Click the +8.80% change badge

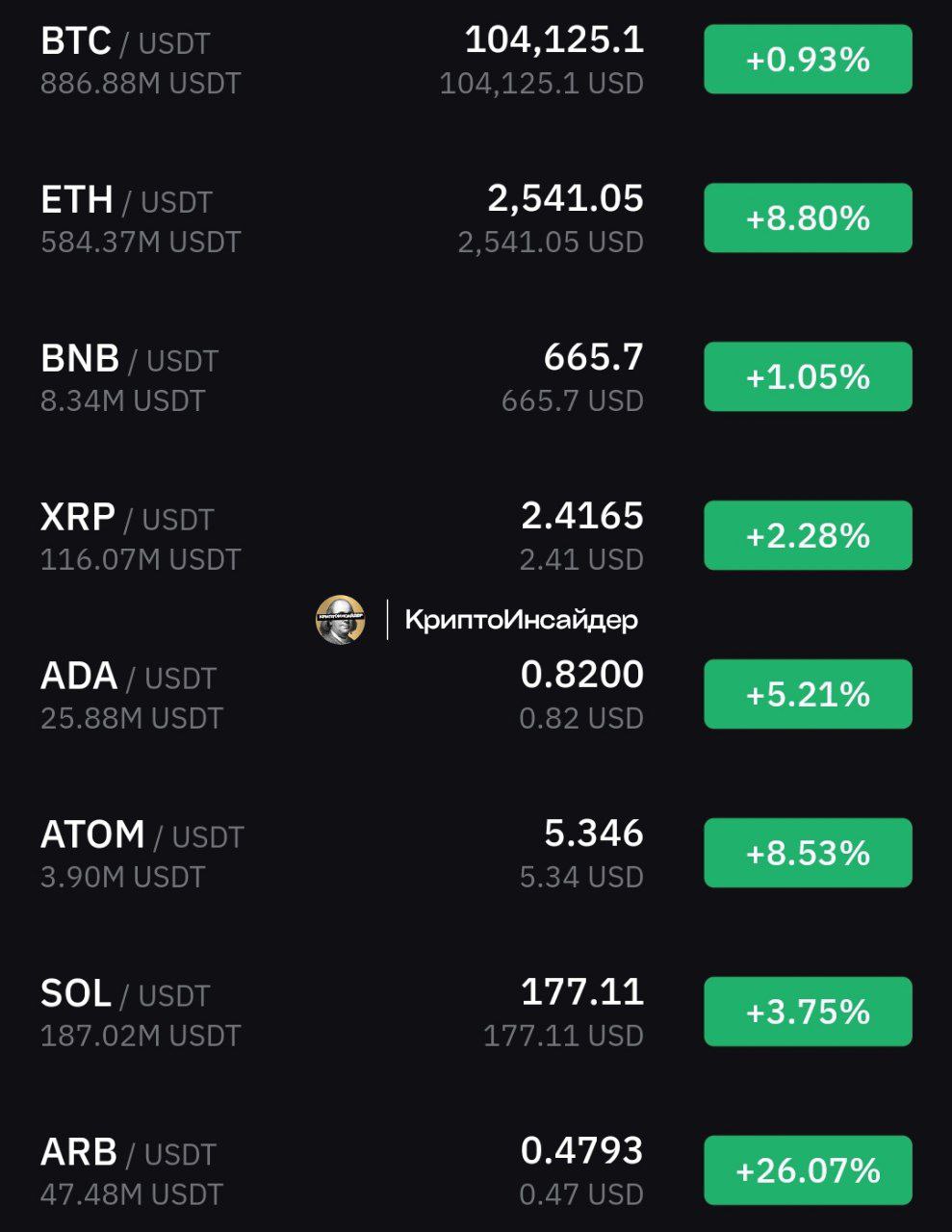808,218
